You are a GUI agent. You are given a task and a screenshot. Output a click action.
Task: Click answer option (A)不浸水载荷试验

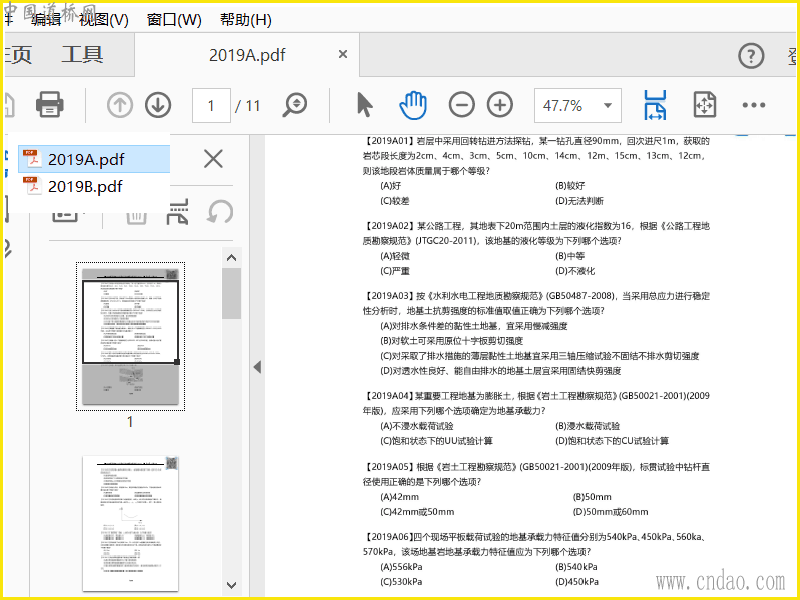click(417, 426)
